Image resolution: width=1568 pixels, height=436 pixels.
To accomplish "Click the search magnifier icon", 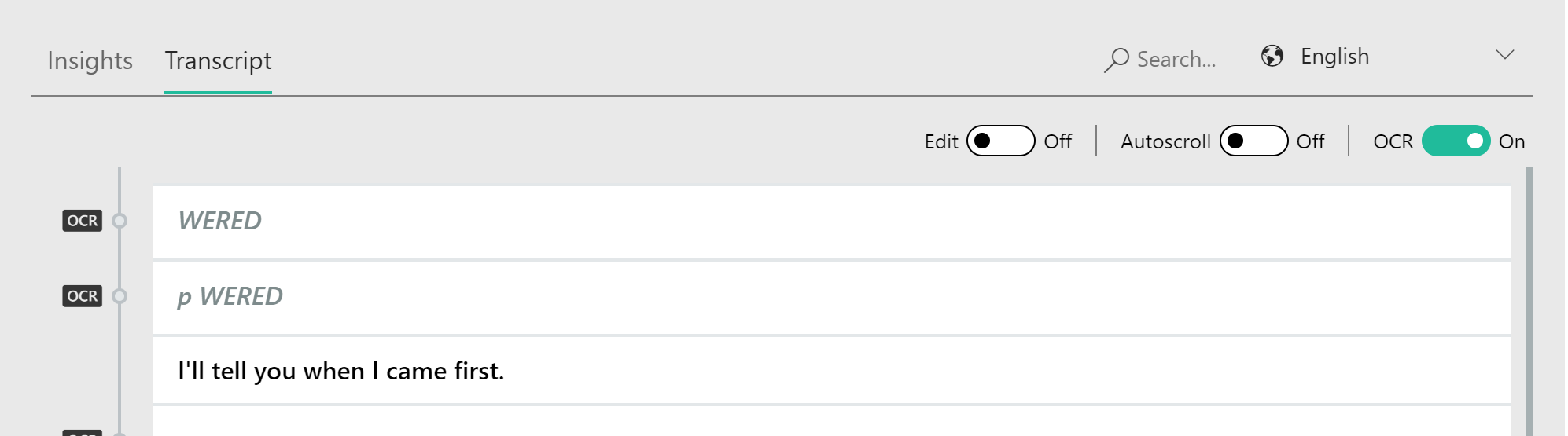I will coord(1116,60).
